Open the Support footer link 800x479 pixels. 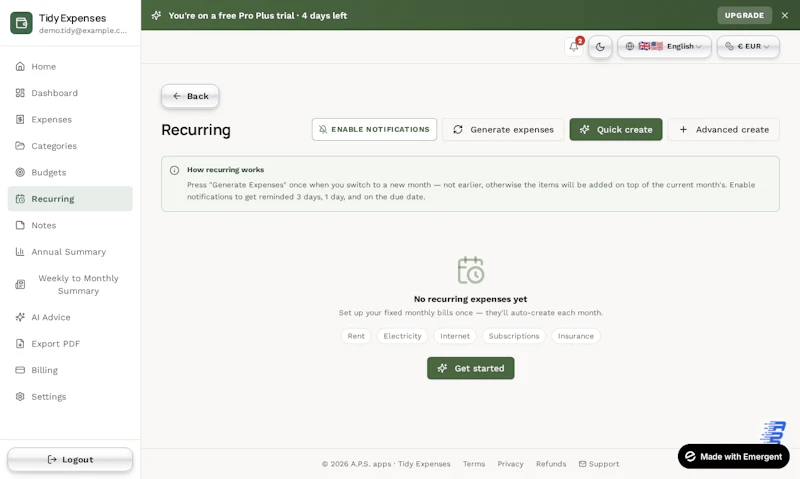click(x=599, y=464)
